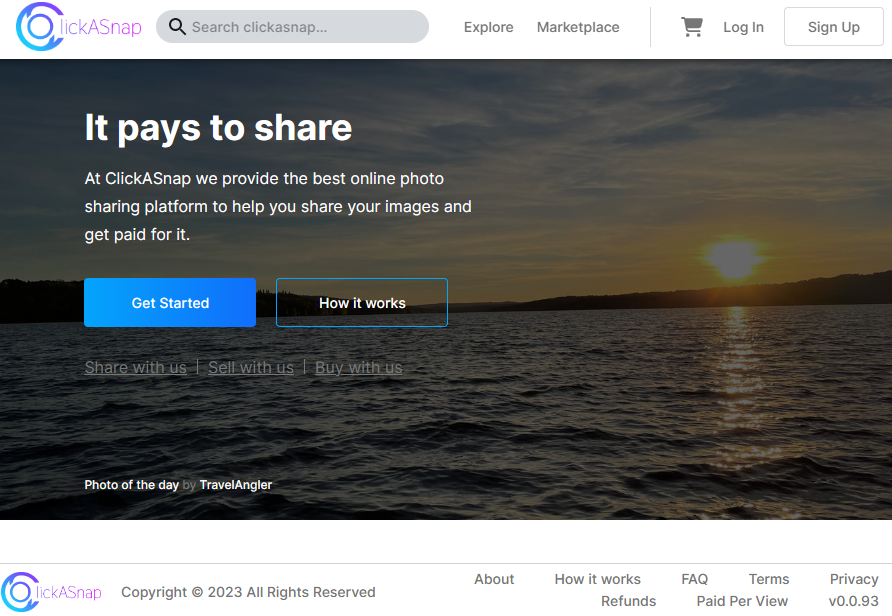This screenshot has width=892, height=616.
Task: View the Terms footer link
Action: click(769, 579)
